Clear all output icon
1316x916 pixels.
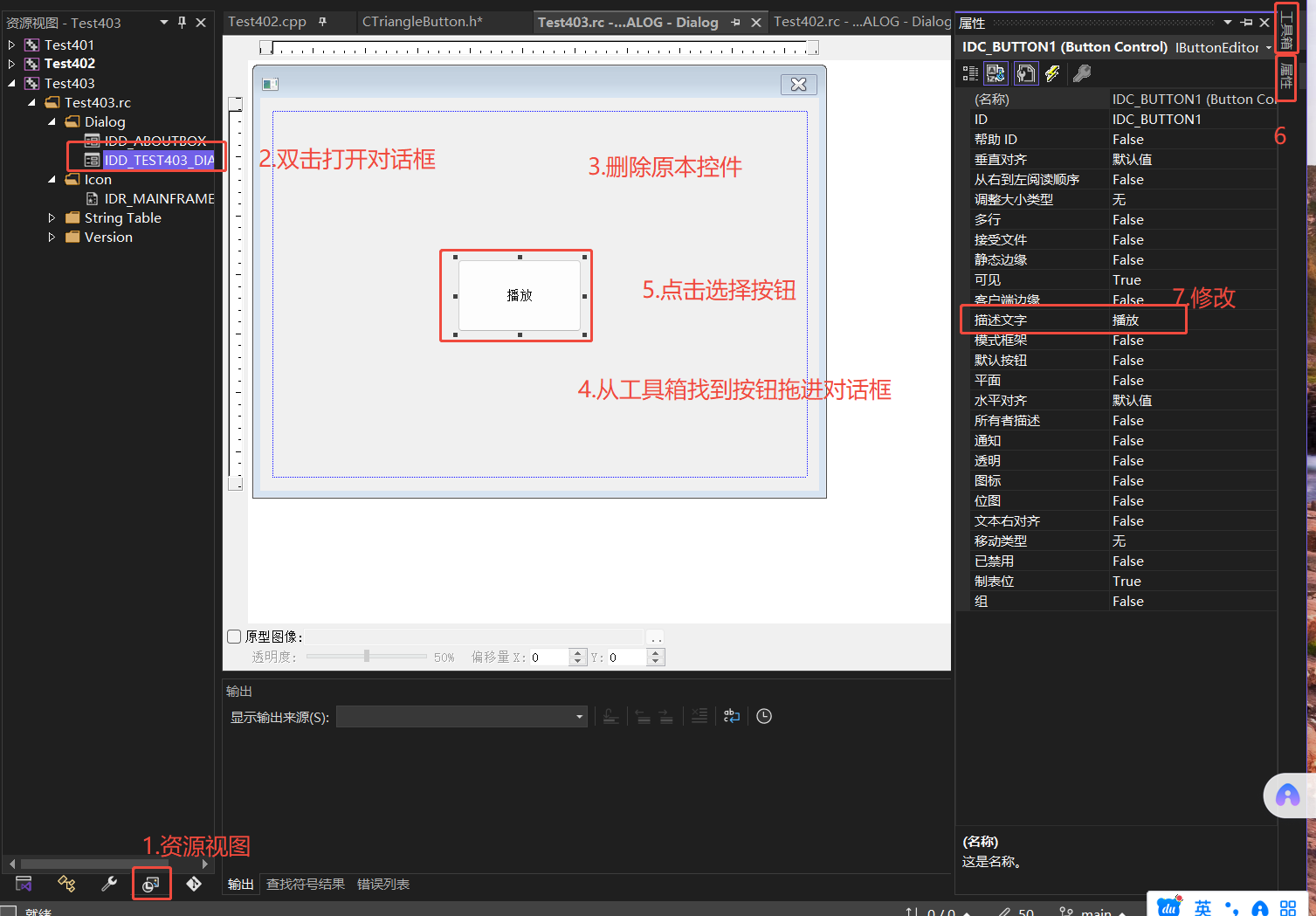(699, 716)
